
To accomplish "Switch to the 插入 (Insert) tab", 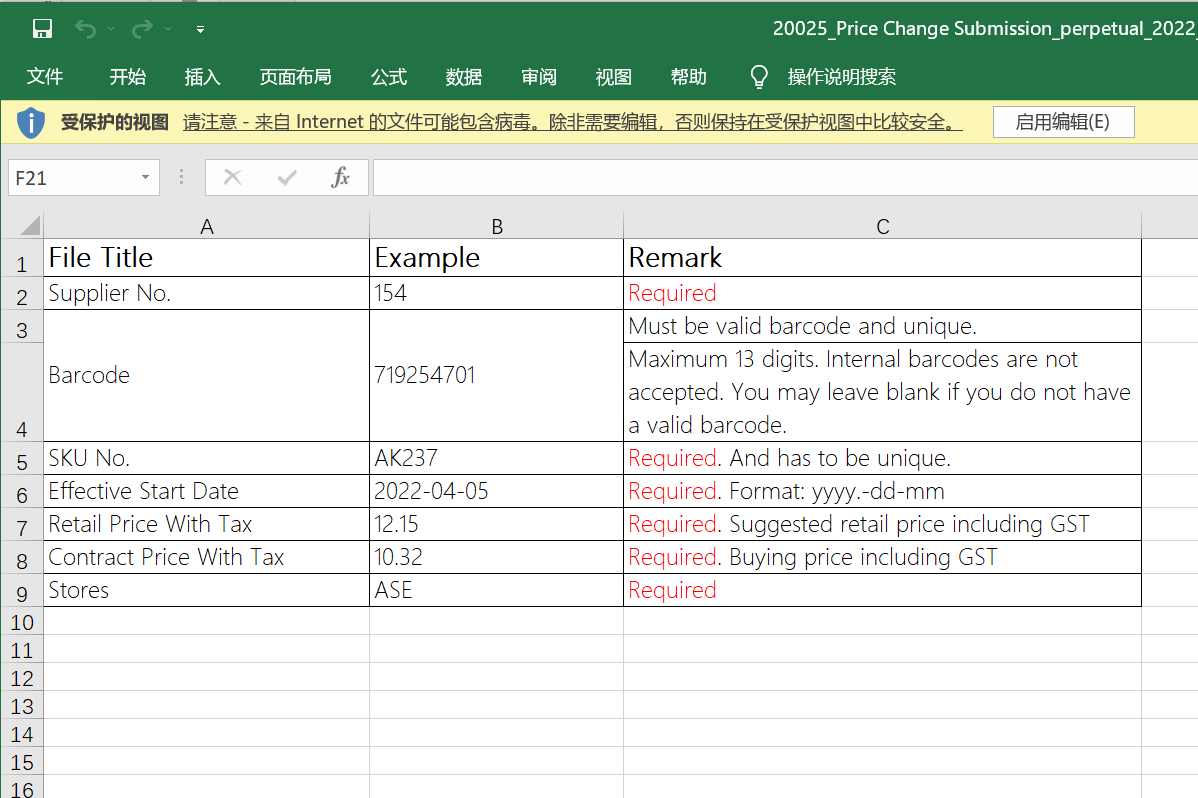I will 202,77.
